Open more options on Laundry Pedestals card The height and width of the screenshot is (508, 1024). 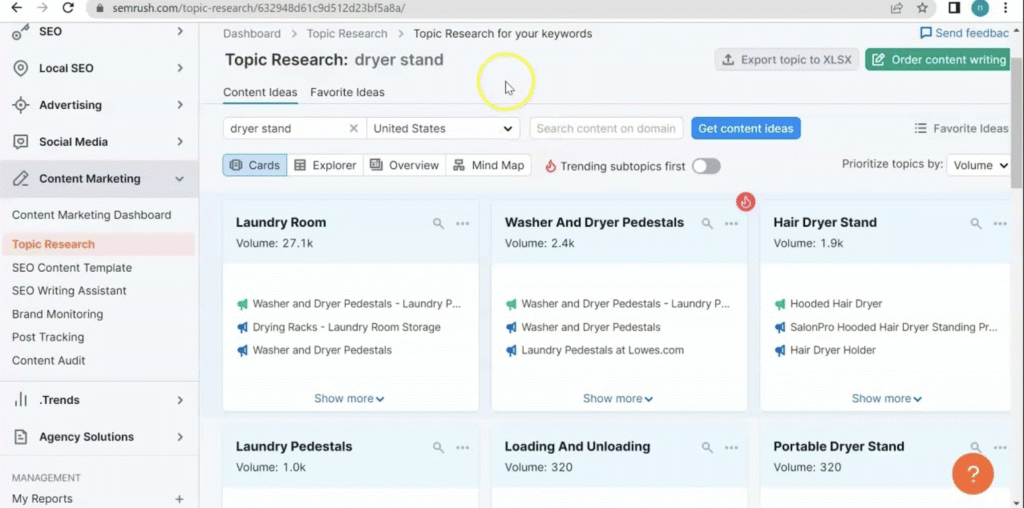coord(462,447)
